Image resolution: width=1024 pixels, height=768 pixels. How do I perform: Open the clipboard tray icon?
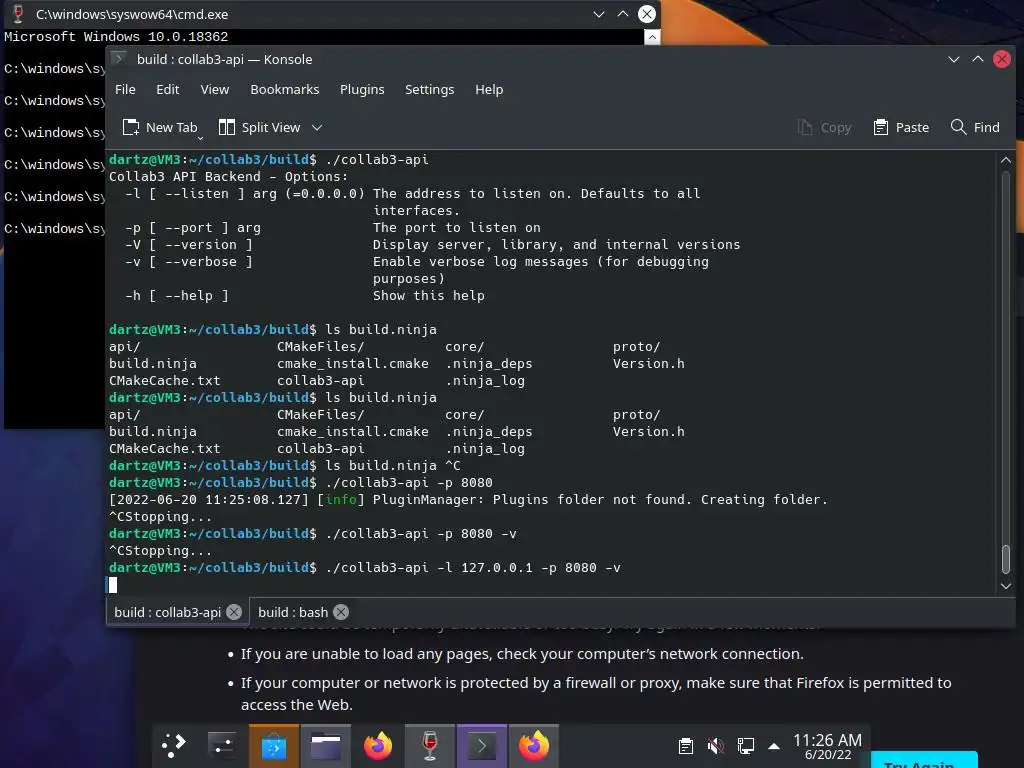point(686,746)
